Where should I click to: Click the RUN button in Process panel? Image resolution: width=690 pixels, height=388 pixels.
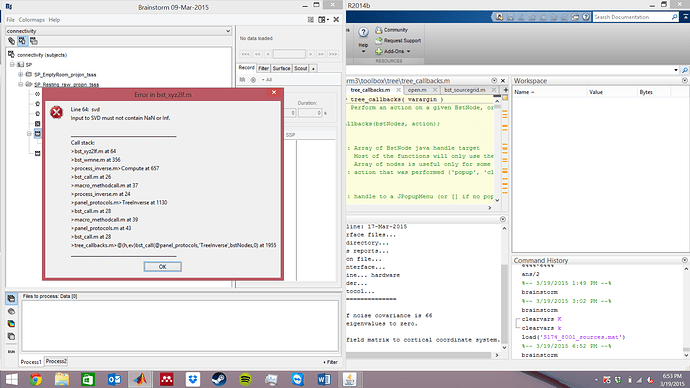(11, 351)
